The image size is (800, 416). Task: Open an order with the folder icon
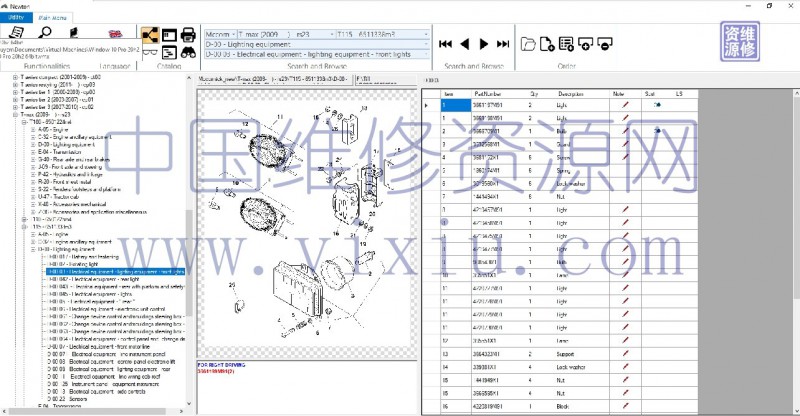tap(528, 44)
